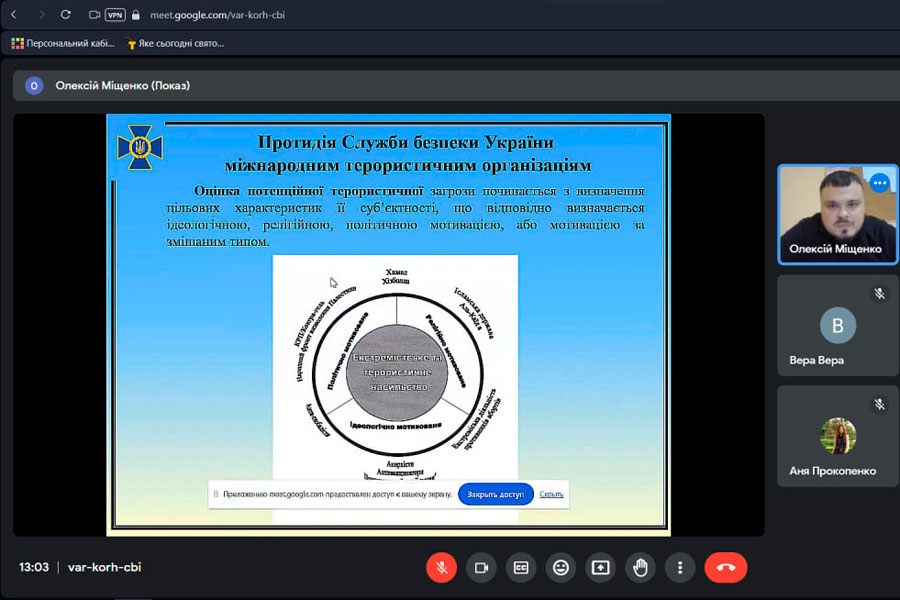The image size is (900, 600).
Task: Toggle the camera button in call controls
Action: click(x=481, y=567)
